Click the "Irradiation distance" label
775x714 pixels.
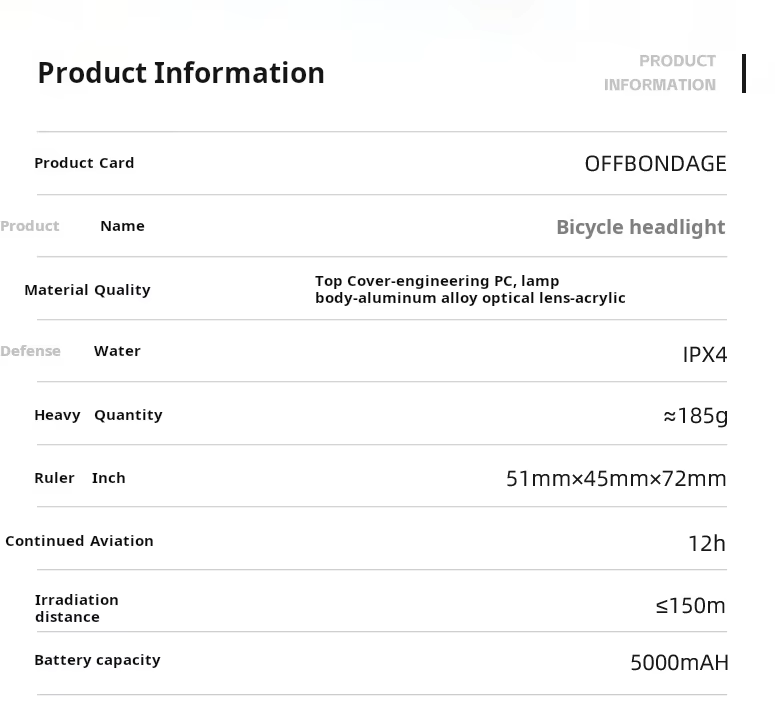tap(76, 608)
